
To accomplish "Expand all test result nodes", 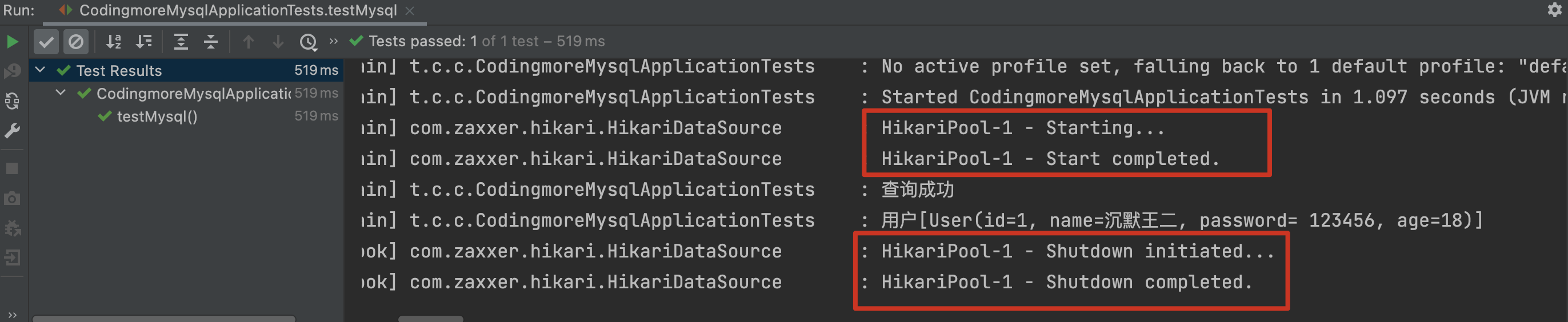I will click(181, 41).
